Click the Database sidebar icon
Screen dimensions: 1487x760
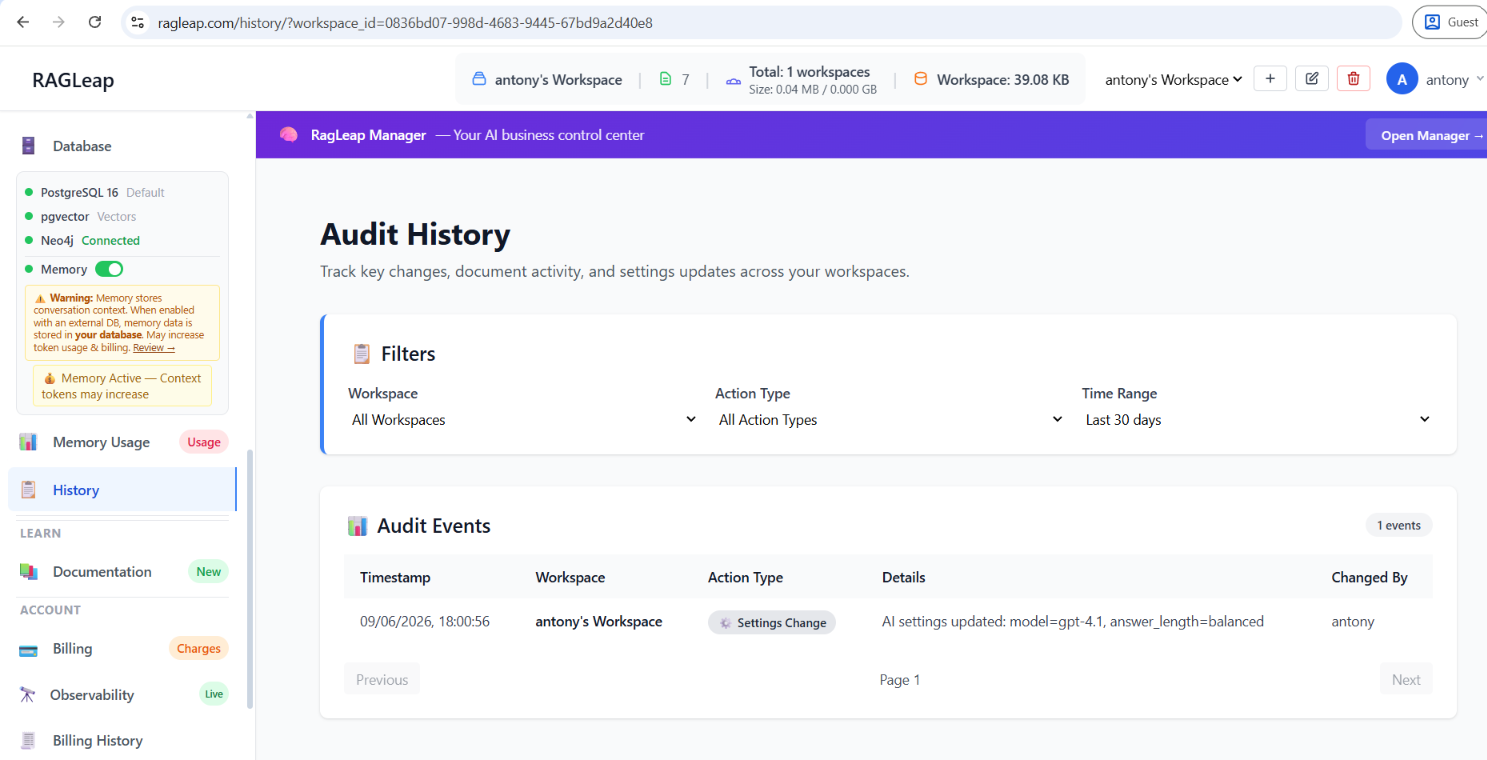click(x=28, y=146)
